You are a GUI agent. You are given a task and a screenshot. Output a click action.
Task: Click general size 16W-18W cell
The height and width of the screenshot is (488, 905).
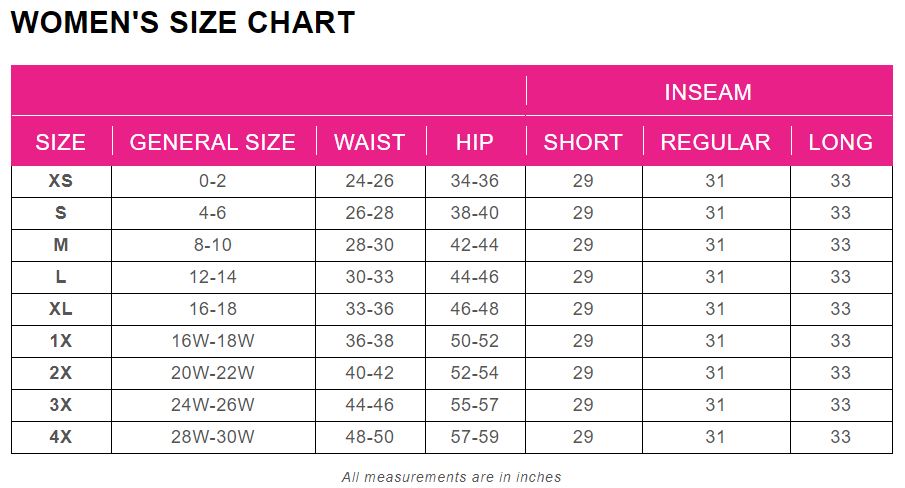(213, 341)
